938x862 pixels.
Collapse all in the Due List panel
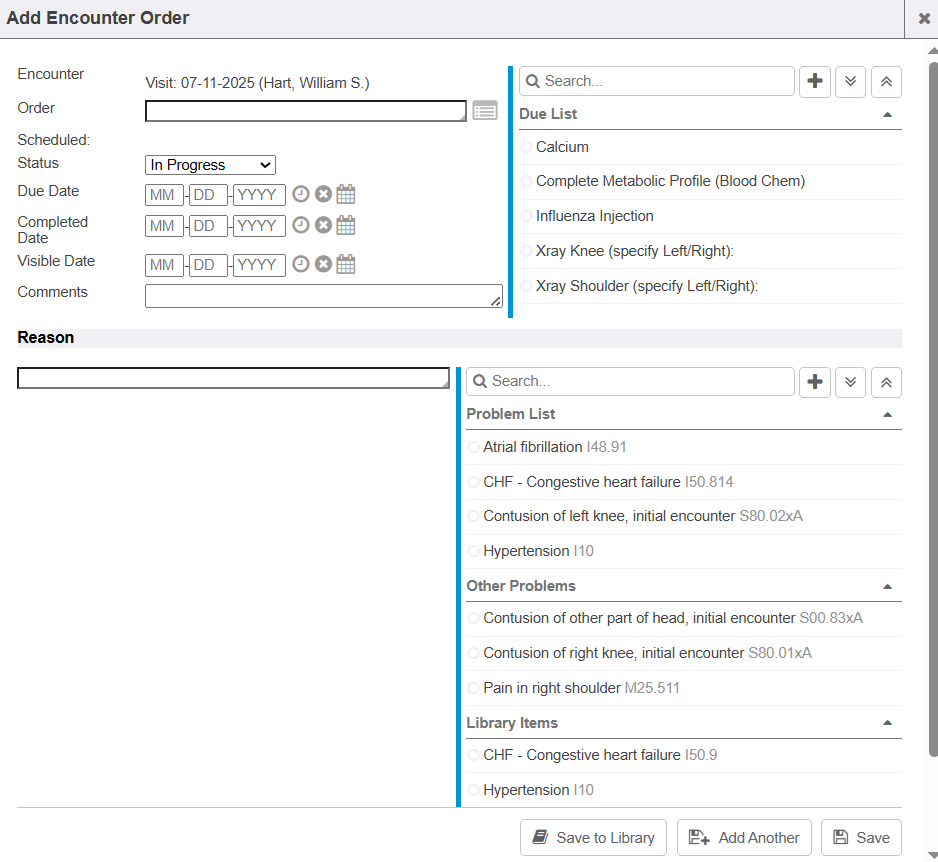click(886, 81)
